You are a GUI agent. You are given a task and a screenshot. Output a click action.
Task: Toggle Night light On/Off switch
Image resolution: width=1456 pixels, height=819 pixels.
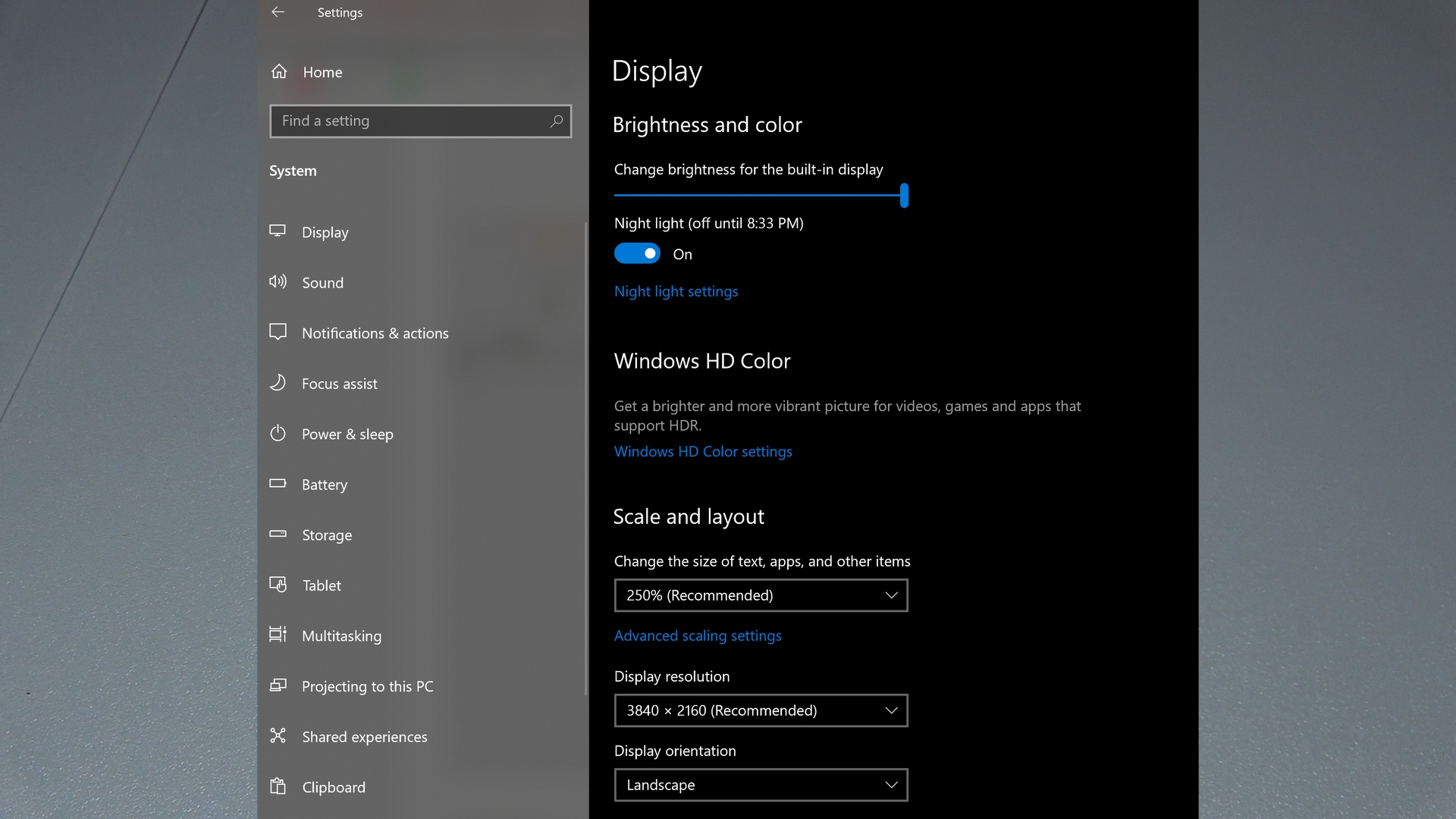638,253
